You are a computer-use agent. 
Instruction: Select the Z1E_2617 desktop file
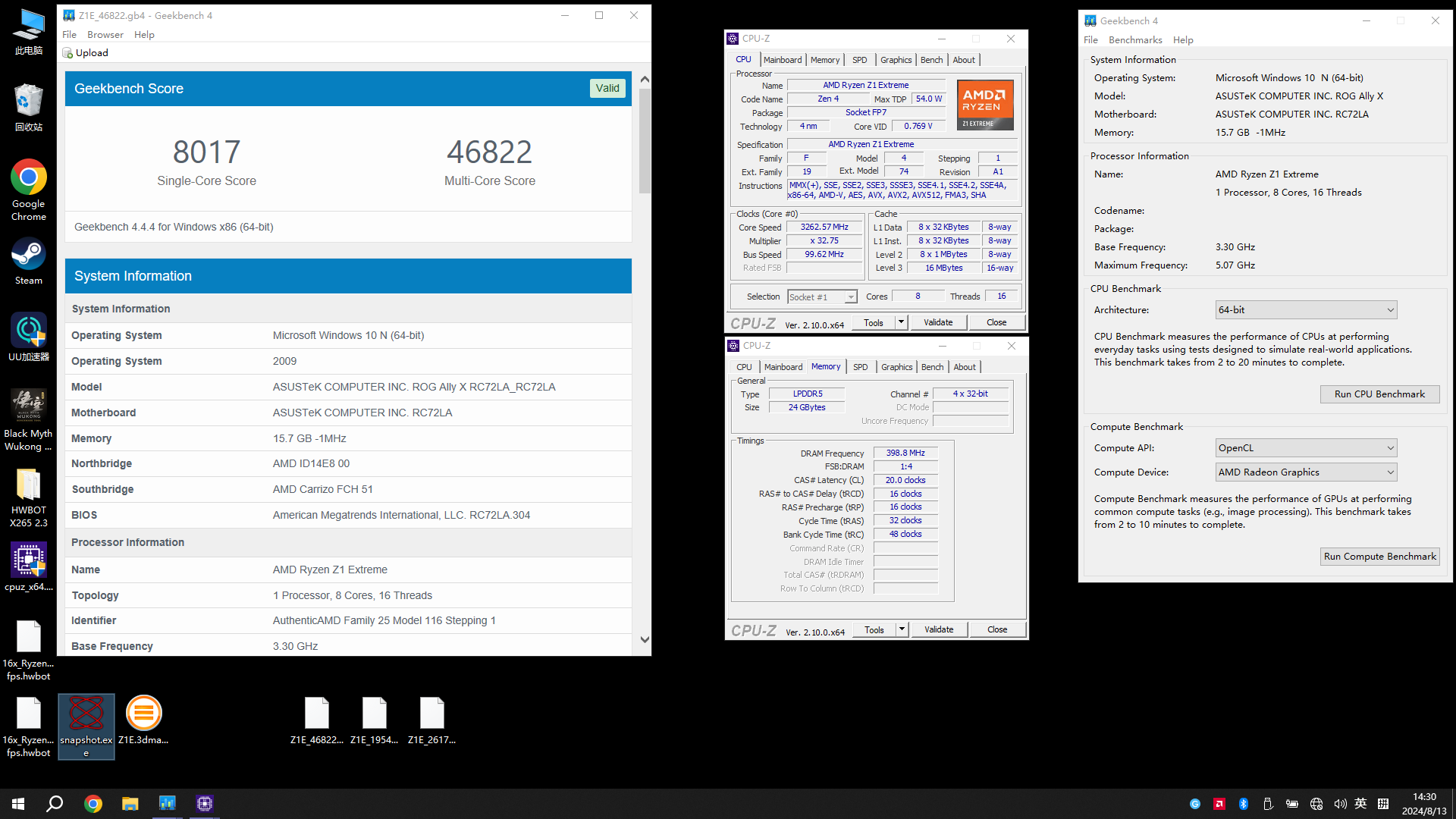click(x=432, y=720)
